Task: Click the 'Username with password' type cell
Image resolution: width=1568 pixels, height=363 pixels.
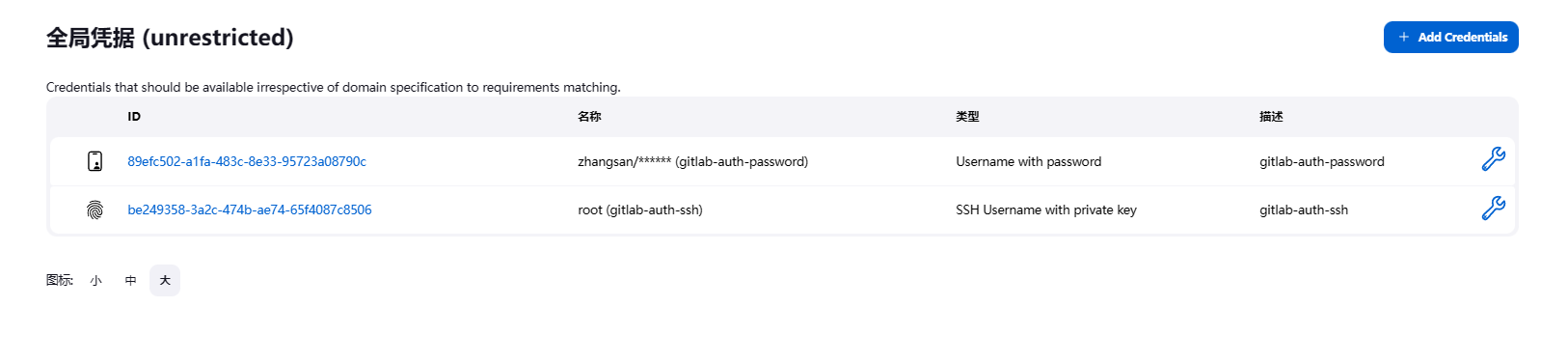Action: (1029, 161)
